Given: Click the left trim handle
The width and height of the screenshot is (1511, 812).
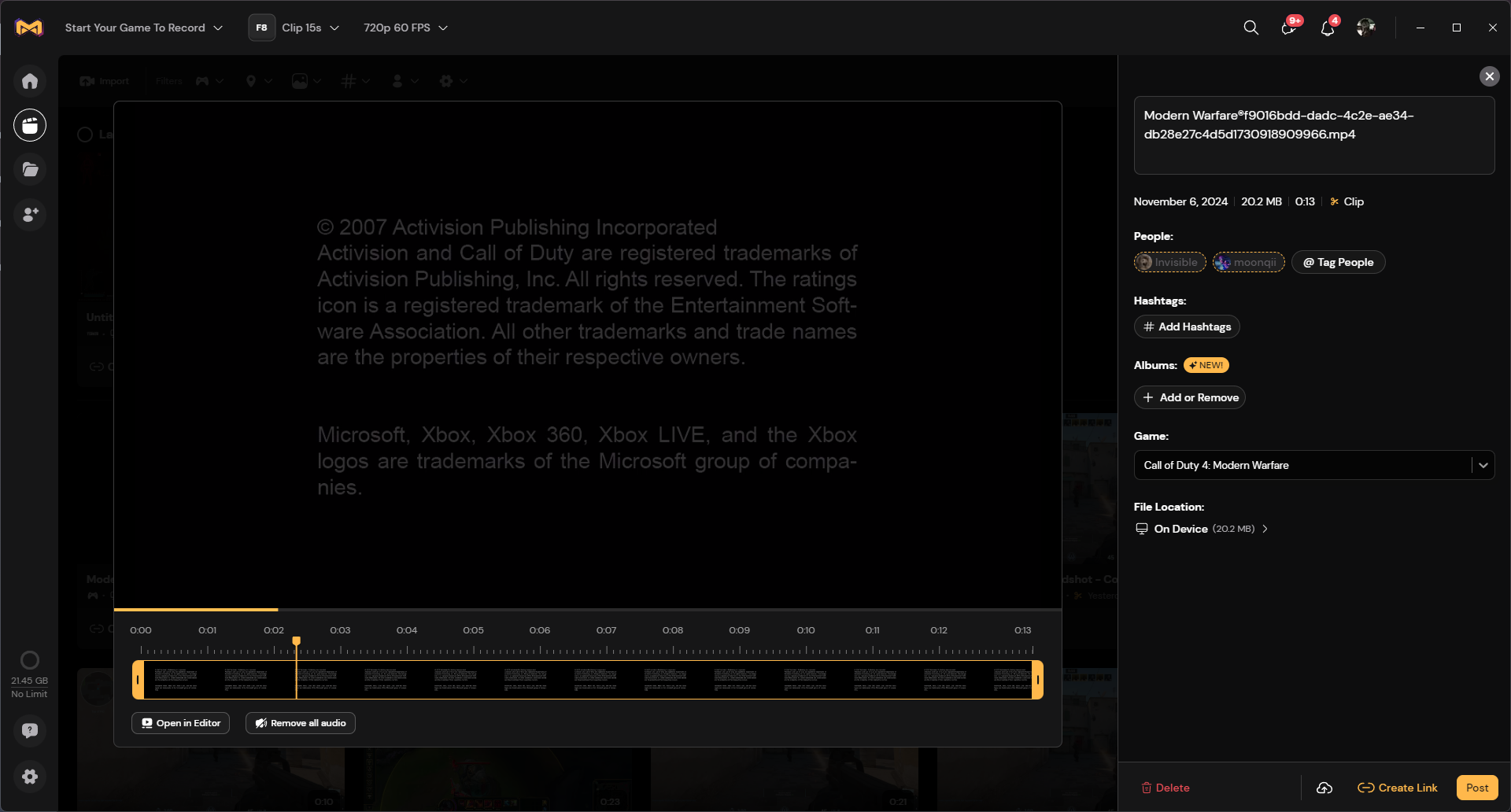Looking at the screenshot, I should 138,680.
